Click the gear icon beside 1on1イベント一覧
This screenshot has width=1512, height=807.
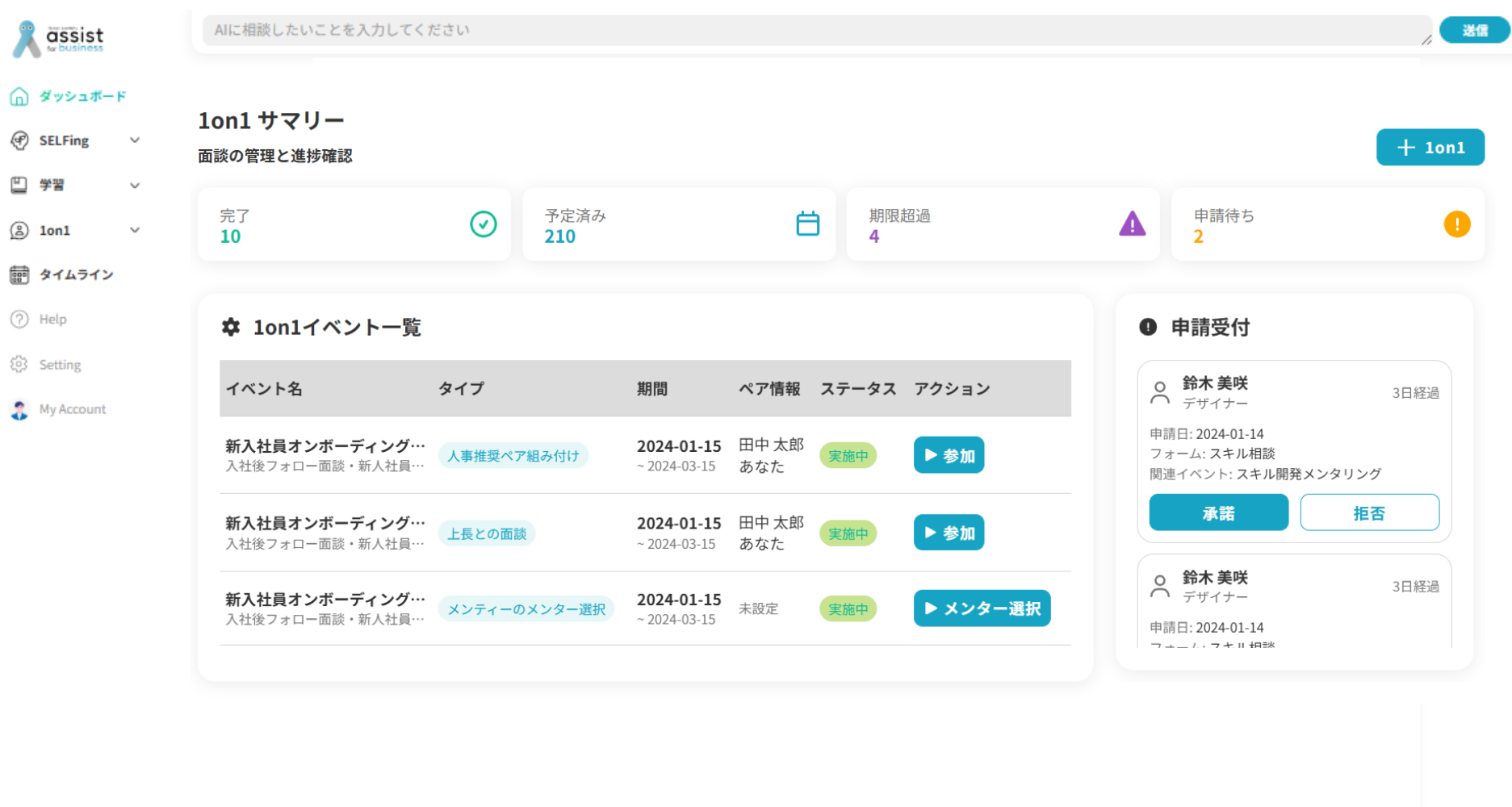231,327
